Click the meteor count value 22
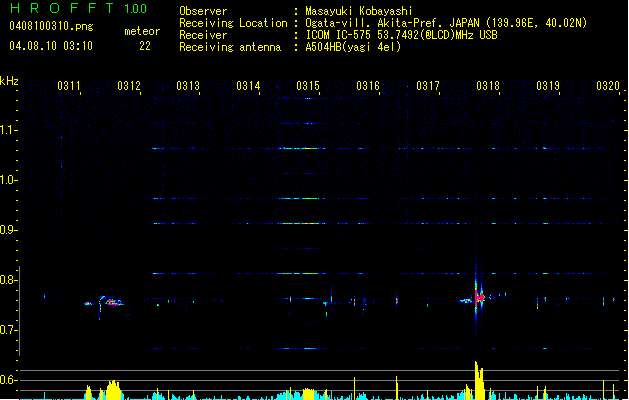The image size is (629, 400). [x=145, y=46]
